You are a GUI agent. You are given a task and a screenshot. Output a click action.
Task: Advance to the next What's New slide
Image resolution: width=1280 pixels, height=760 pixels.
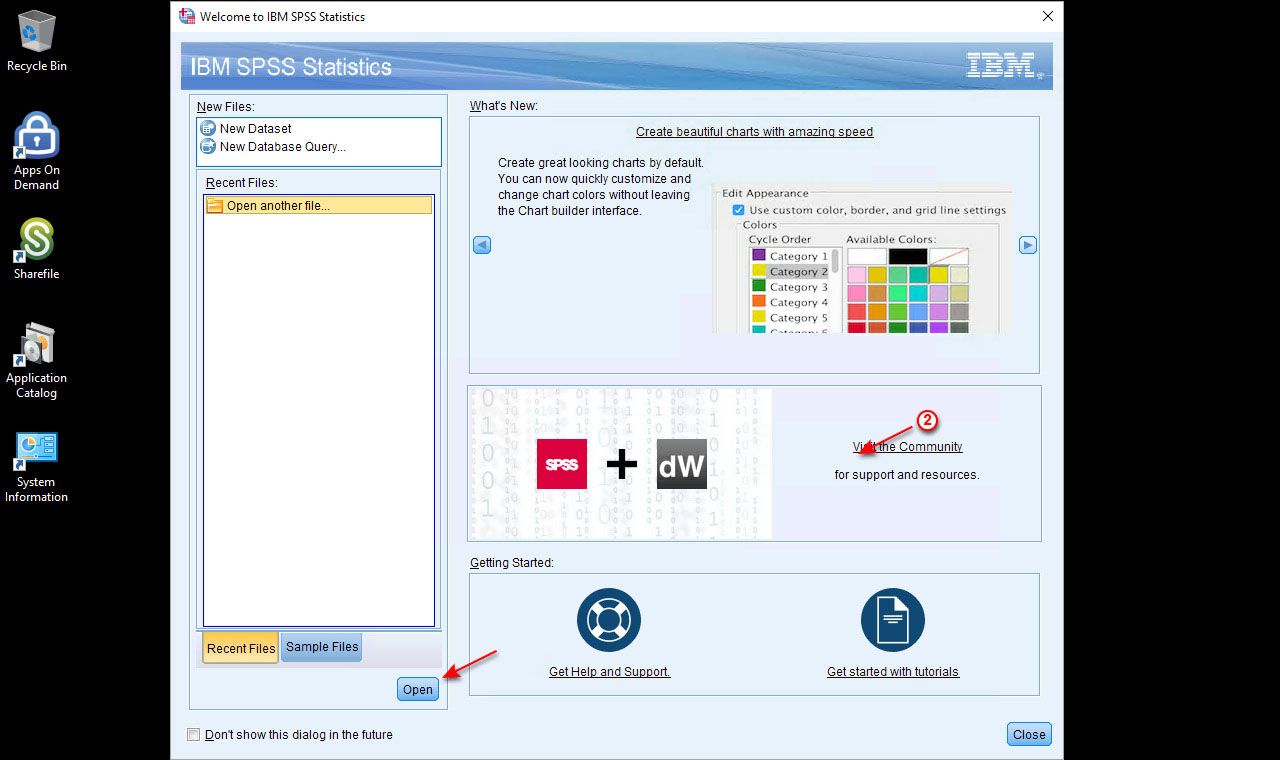pyautogui.click(x=1027, y=245)
